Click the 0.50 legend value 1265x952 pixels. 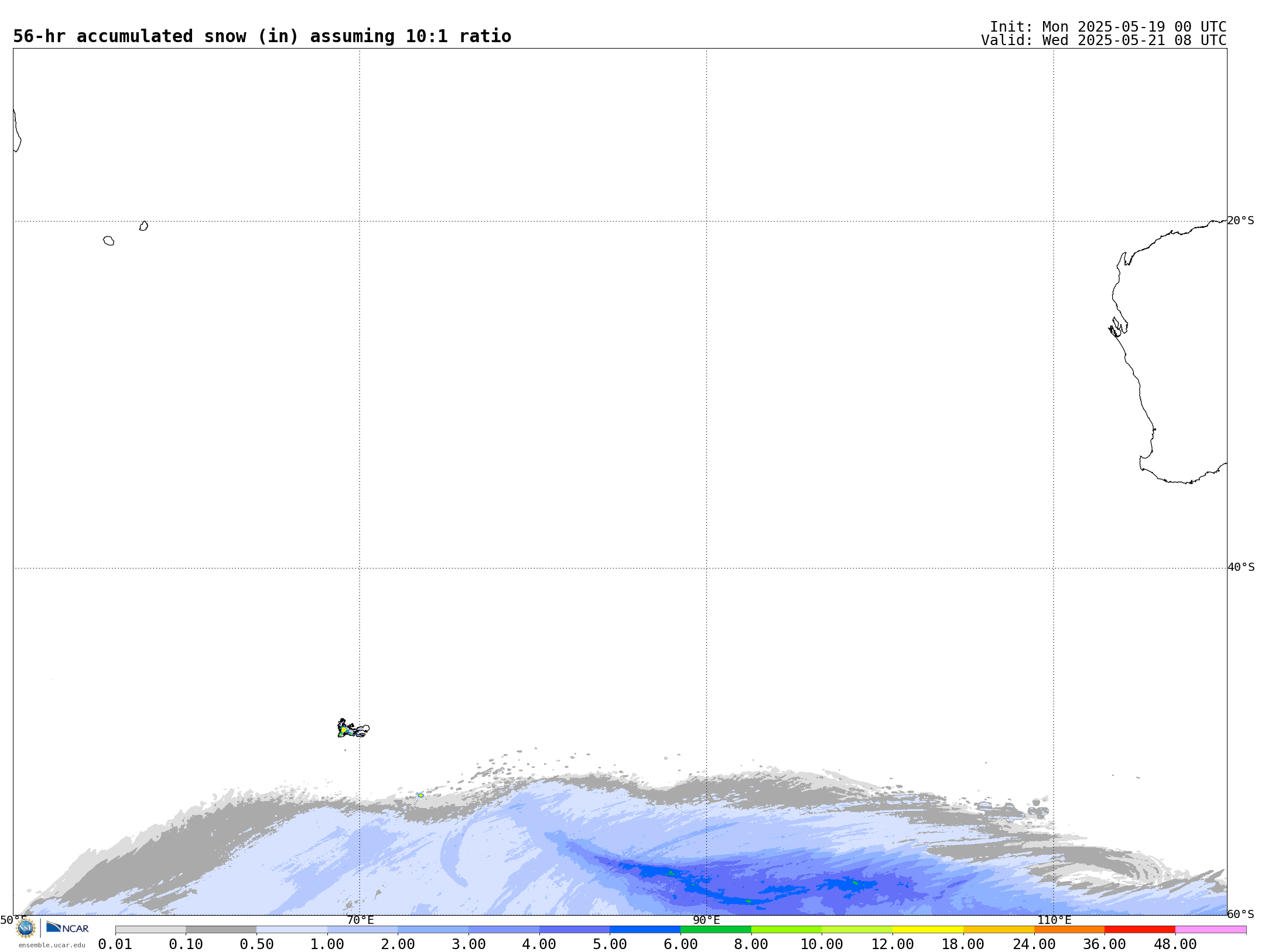tap(257, 944)
